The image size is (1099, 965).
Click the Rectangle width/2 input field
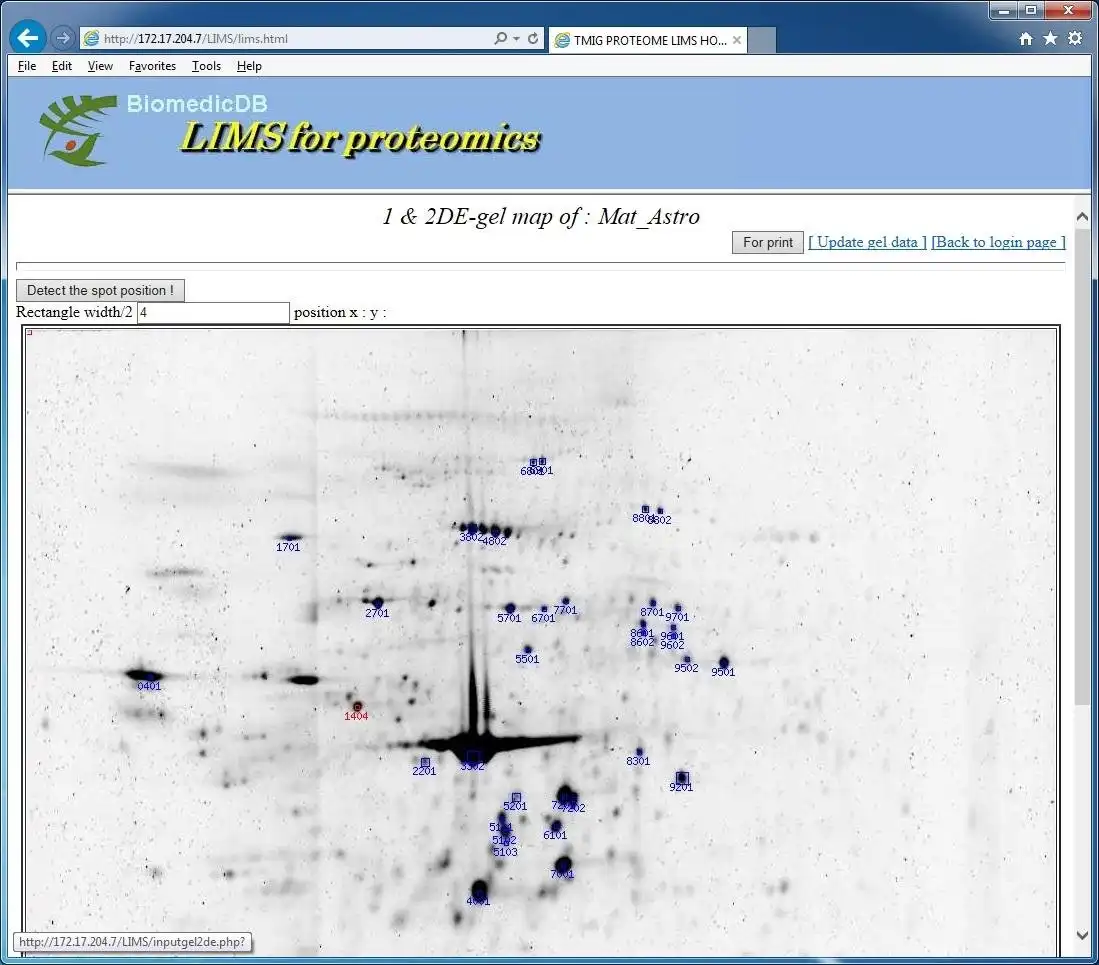(x=213, y=313)
